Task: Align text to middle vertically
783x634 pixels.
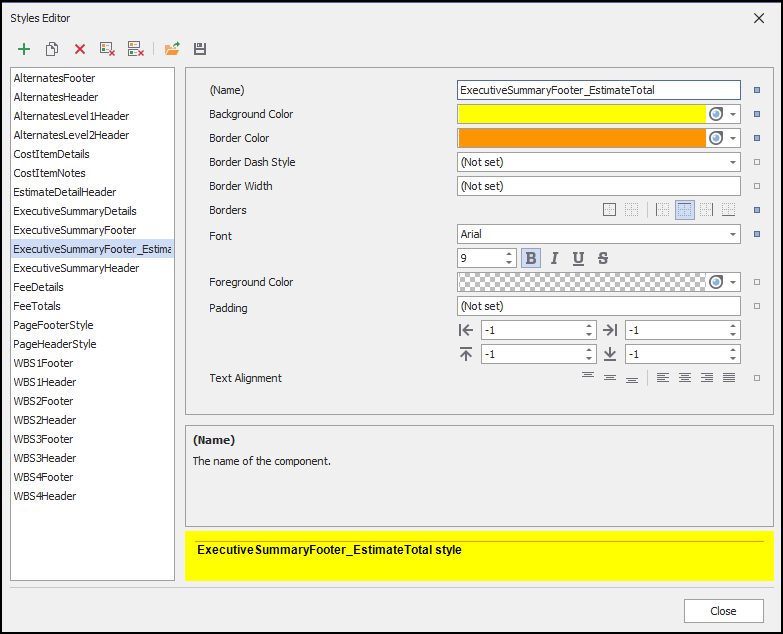Action: pyautogui.click(x=610, y=377)
